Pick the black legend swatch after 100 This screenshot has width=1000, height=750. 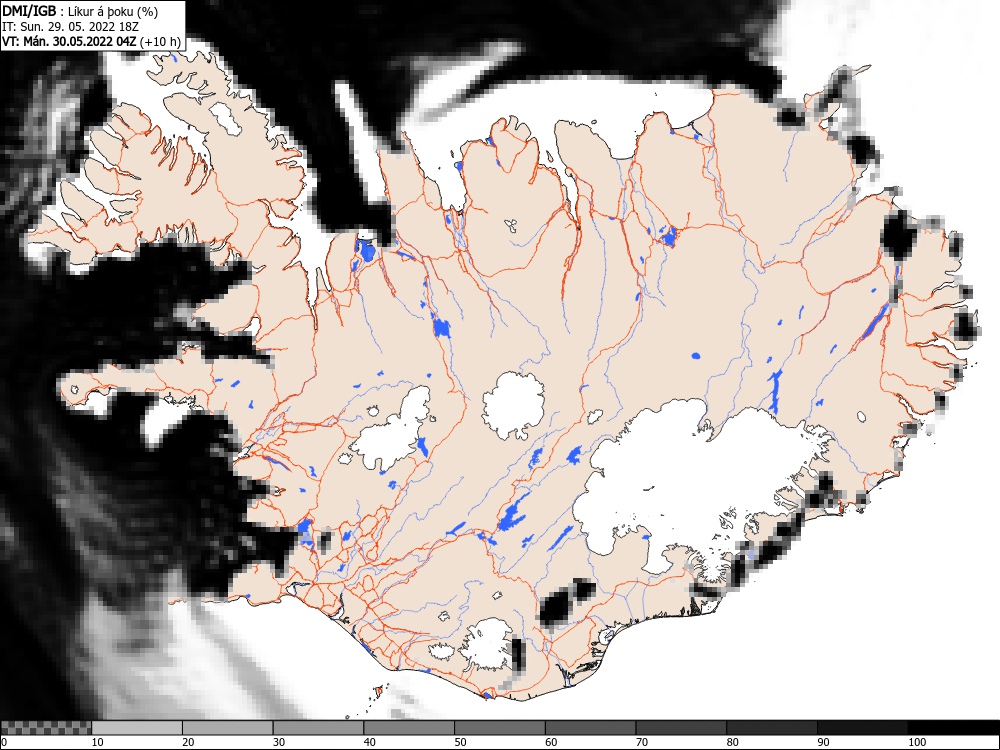coord(953,728)
